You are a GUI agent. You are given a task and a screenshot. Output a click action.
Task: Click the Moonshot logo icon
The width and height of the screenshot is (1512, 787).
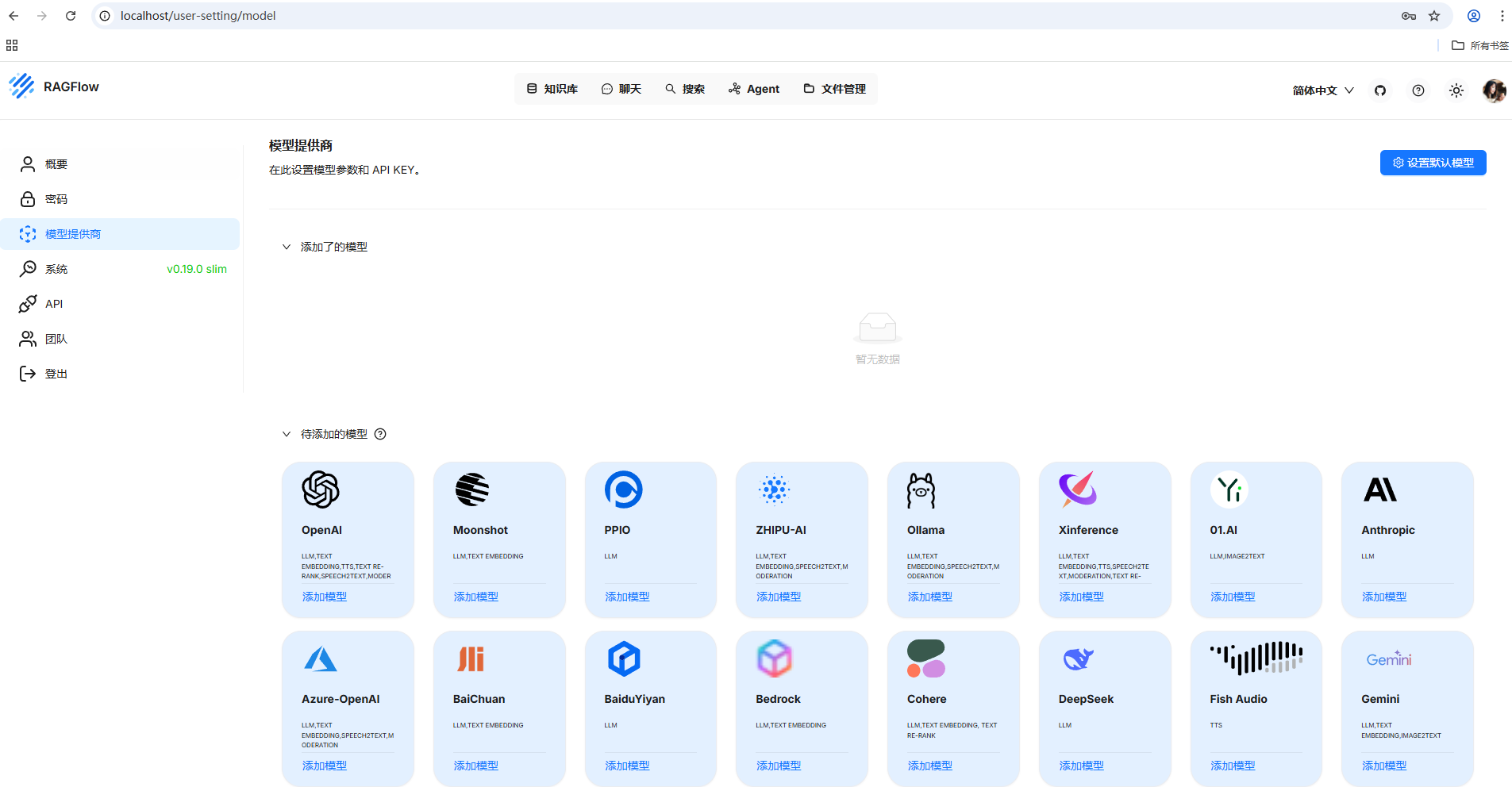472,489
